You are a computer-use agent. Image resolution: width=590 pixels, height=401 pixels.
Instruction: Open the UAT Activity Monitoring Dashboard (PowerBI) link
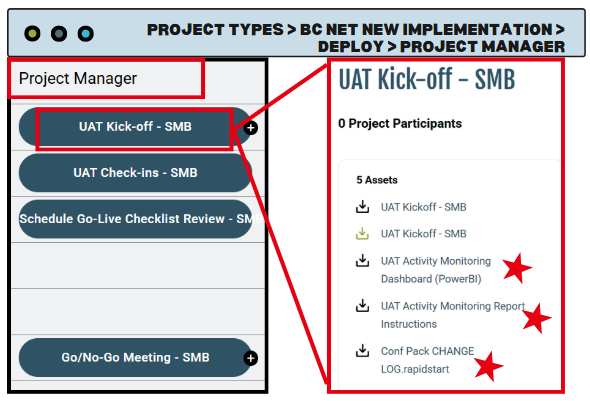436,270
